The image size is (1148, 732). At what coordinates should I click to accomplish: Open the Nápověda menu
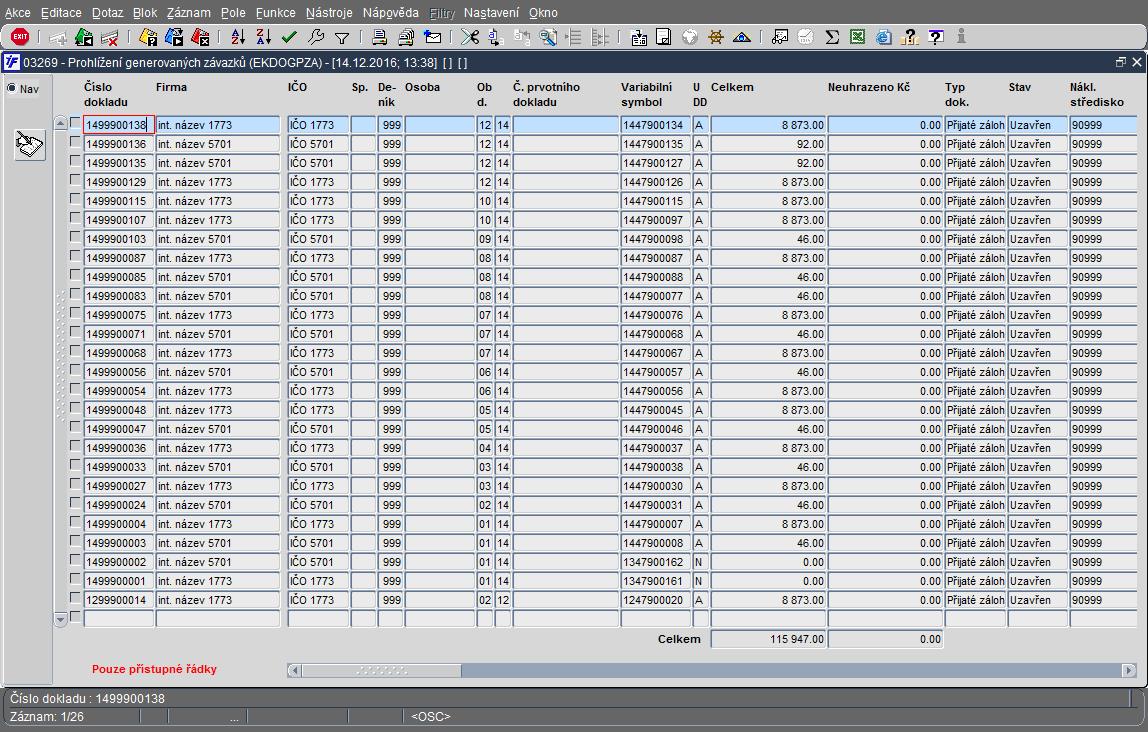point(391,12)
